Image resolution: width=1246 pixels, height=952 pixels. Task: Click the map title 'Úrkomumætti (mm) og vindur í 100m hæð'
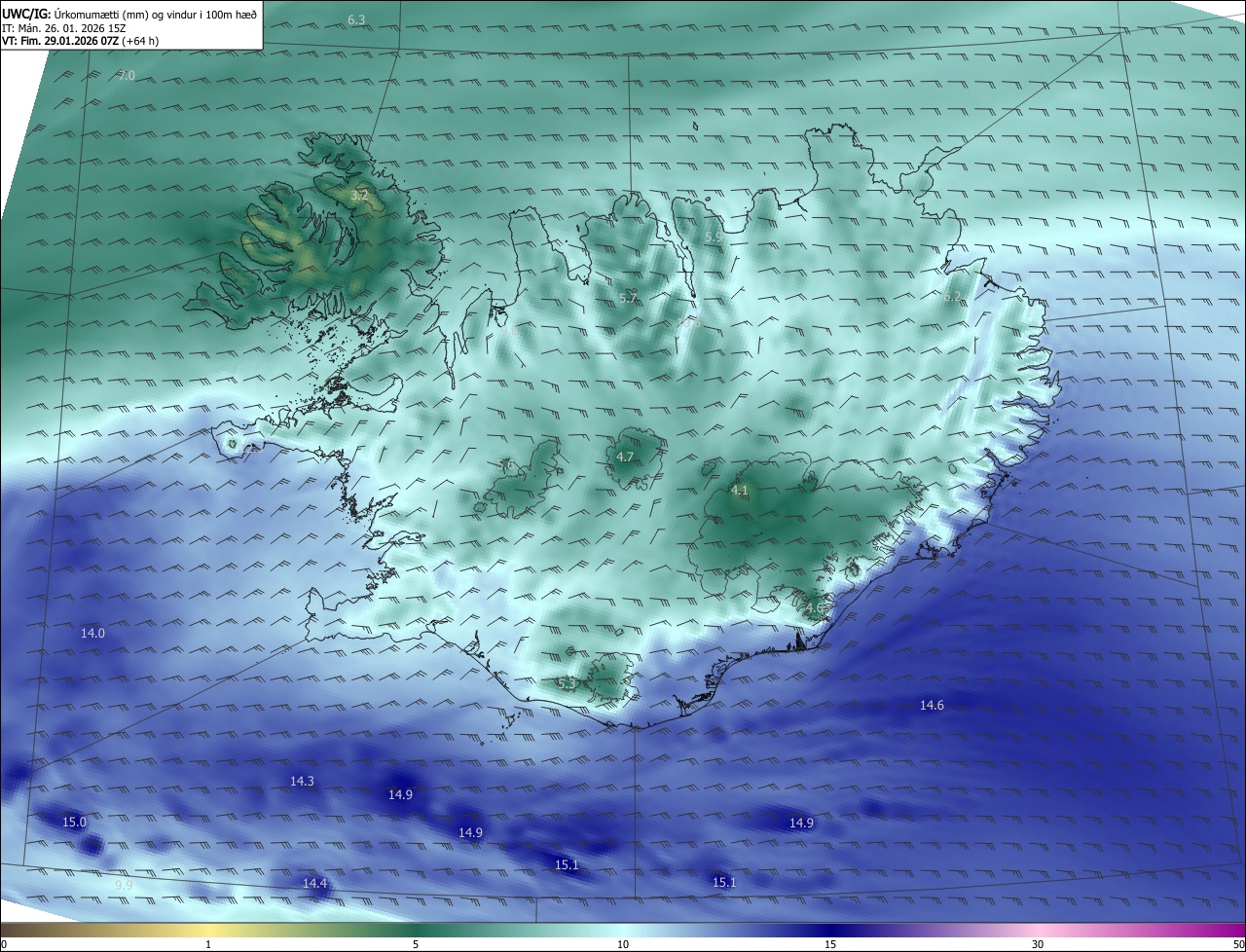pos(155,14)
